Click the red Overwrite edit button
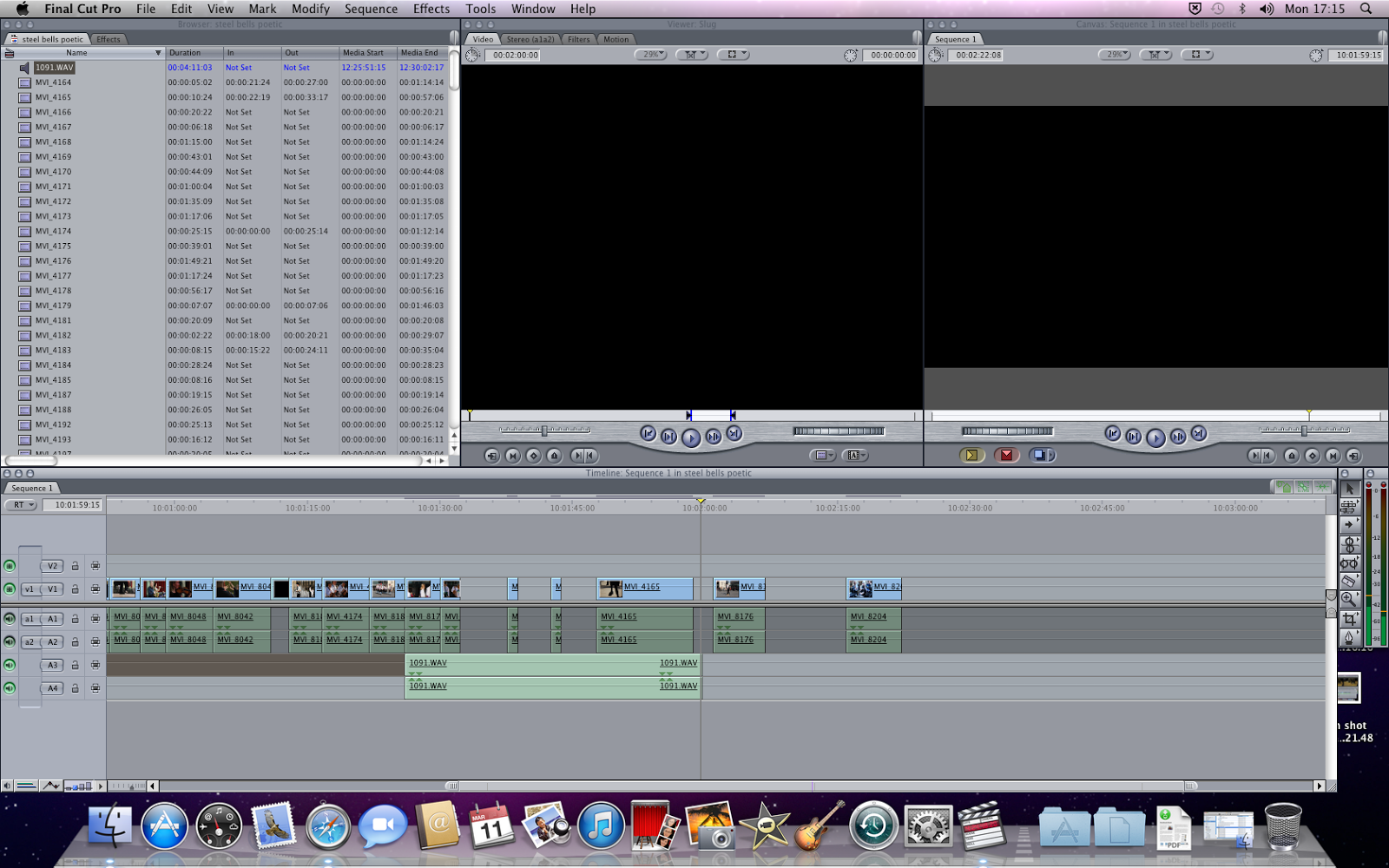The height and width of the screenshot is (868, 1389). click(1006, 455)
